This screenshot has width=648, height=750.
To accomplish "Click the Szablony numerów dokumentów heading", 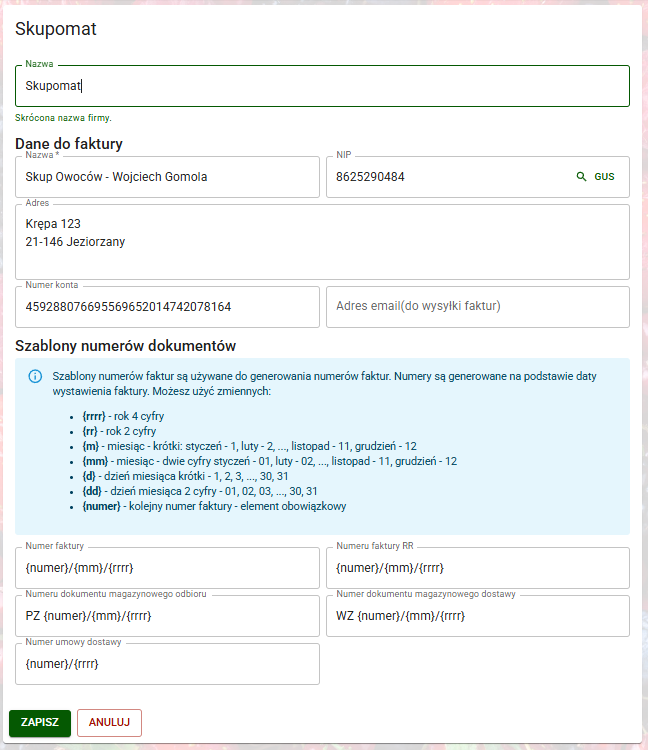I will coord(125,346).
